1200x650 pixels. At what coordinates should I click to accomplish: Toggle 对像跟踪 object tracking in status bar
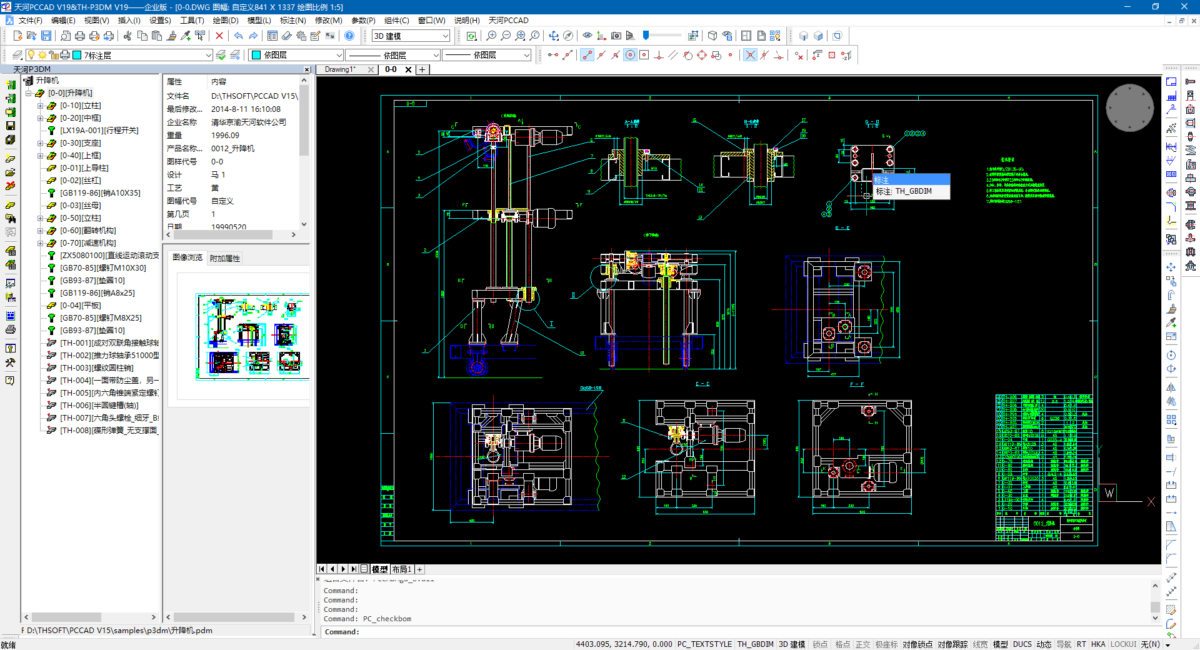click(952, 644)
